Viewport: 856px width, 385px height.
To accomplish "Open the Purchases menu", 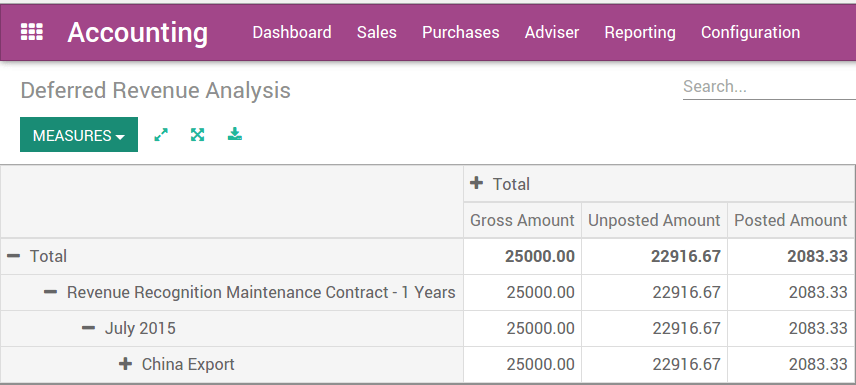I will click(461, 32).
